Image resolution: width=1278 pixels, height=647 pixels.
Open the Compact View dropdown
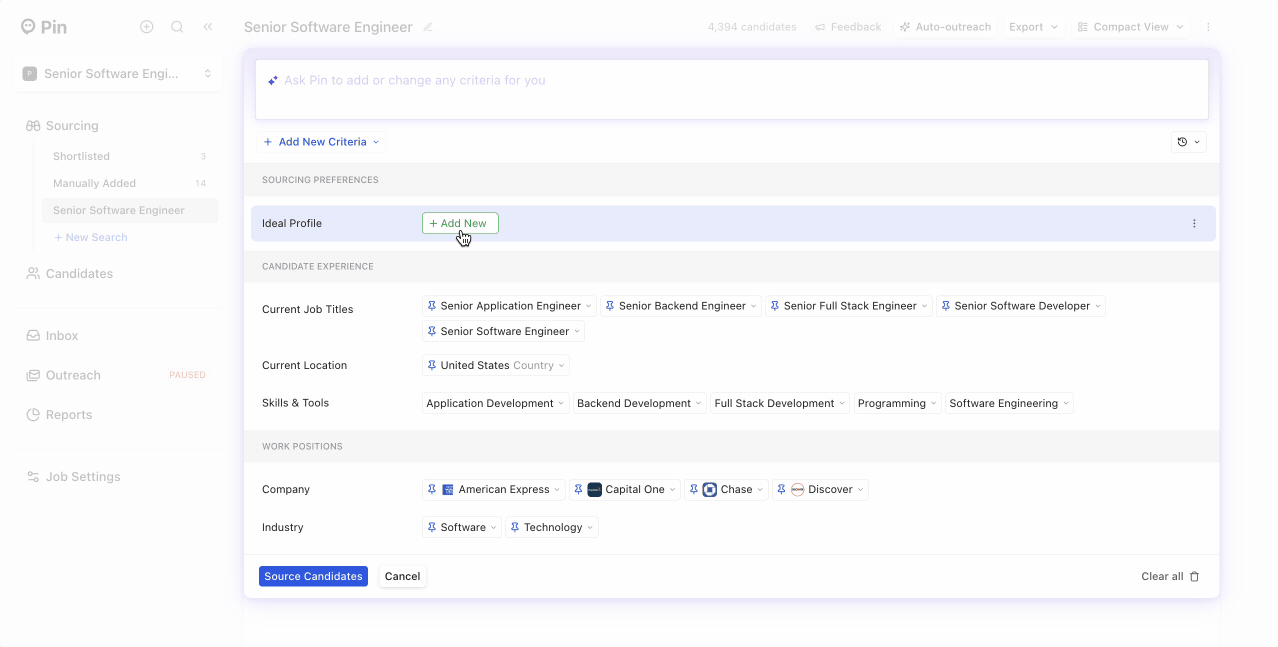[1130, 27]
